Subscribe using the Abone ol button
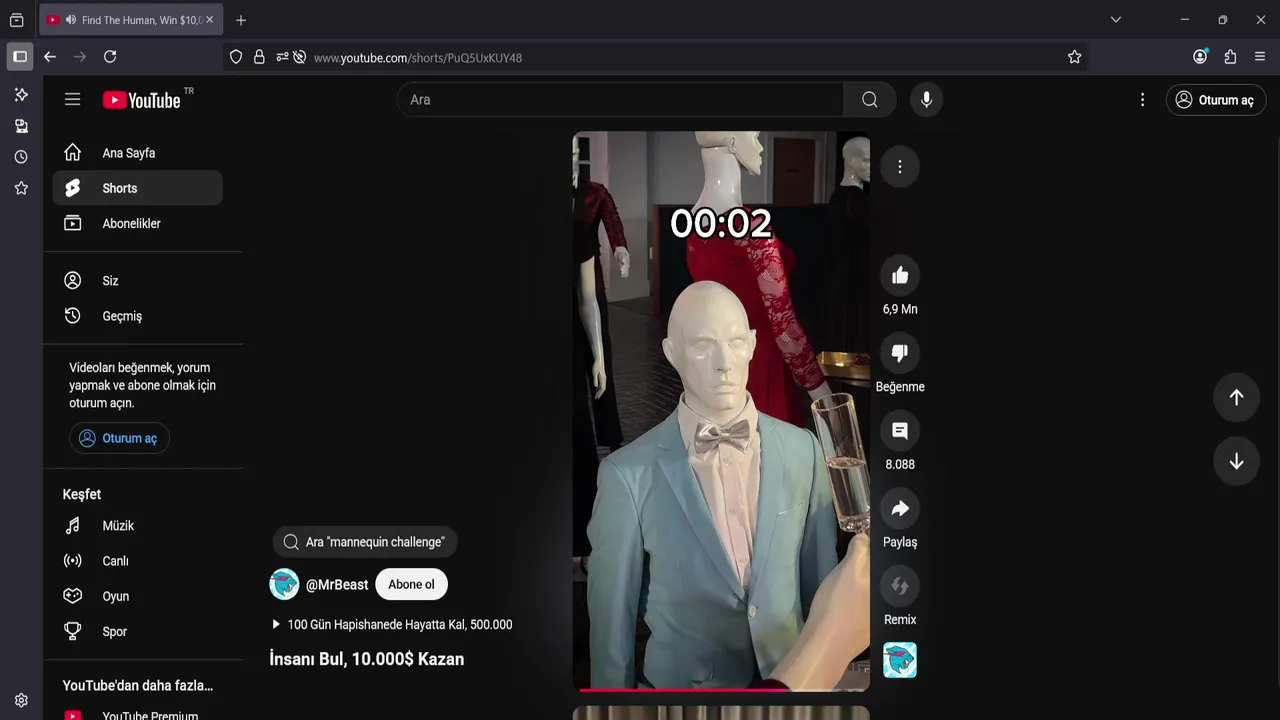 tap(411, 584)
